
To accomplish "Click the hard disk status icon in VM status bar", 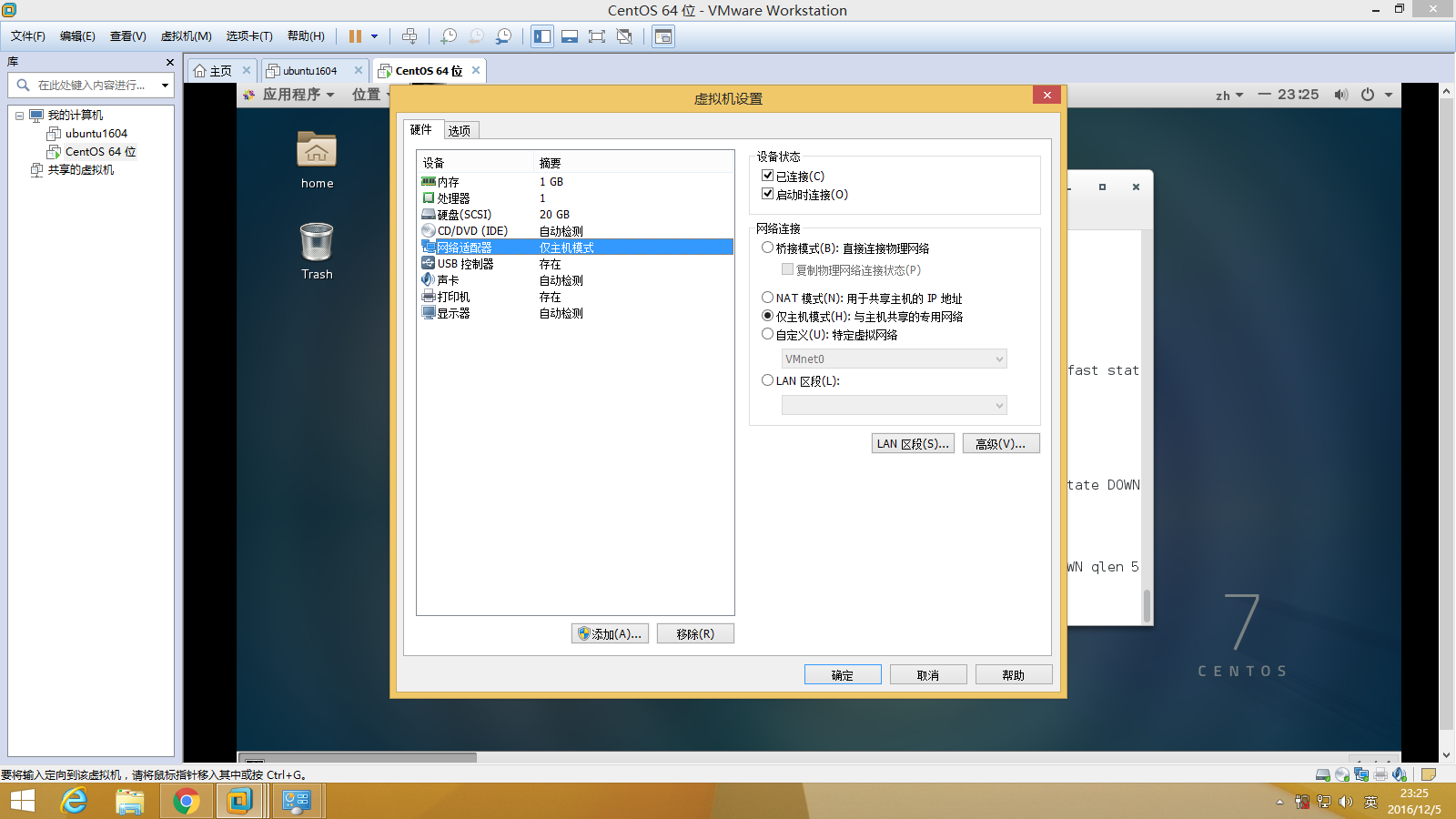I will pyautogui.click(x=1322, y=774).
